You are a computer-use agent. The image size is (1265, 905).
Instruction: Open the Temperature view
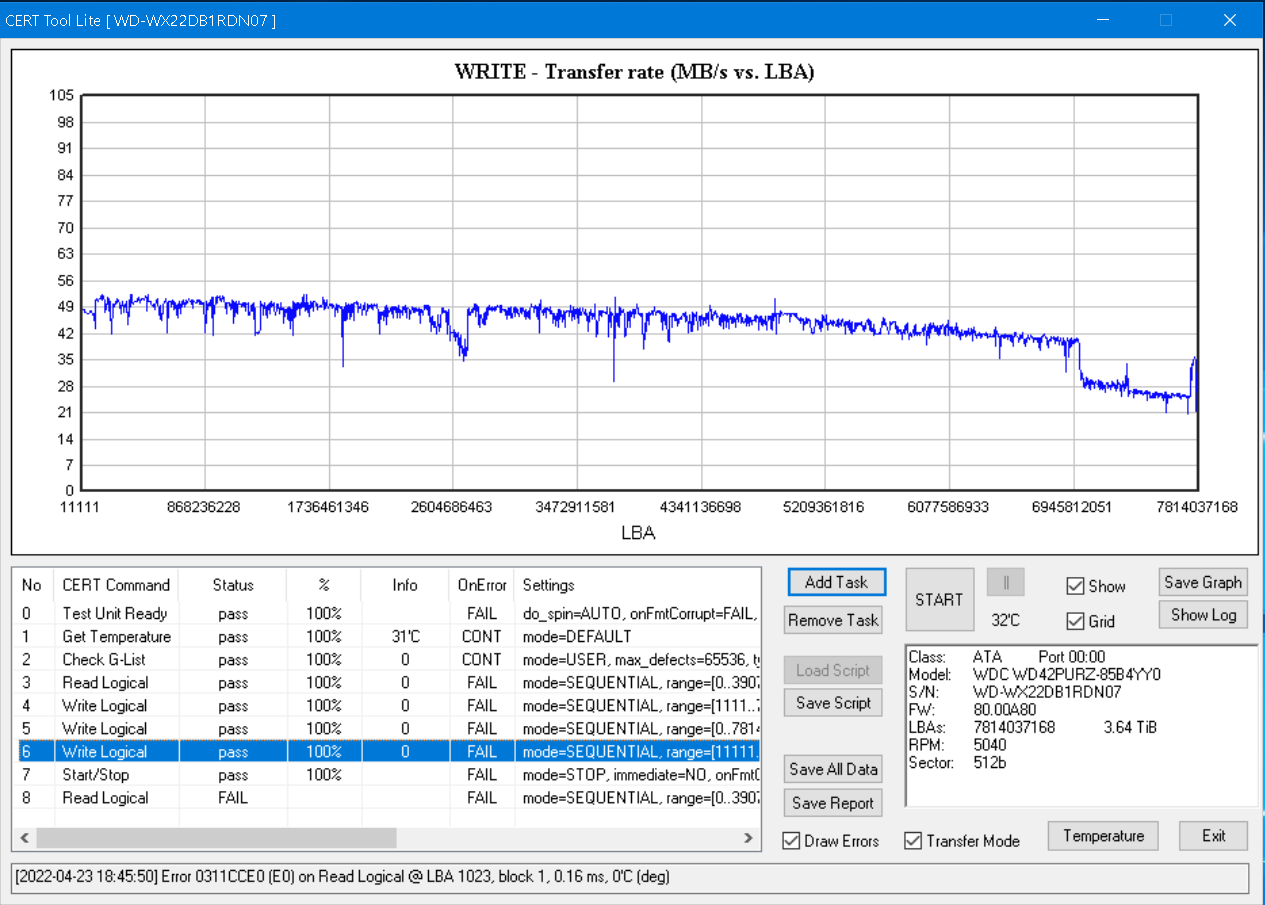pyautogui.click(x=1103, y=836)
